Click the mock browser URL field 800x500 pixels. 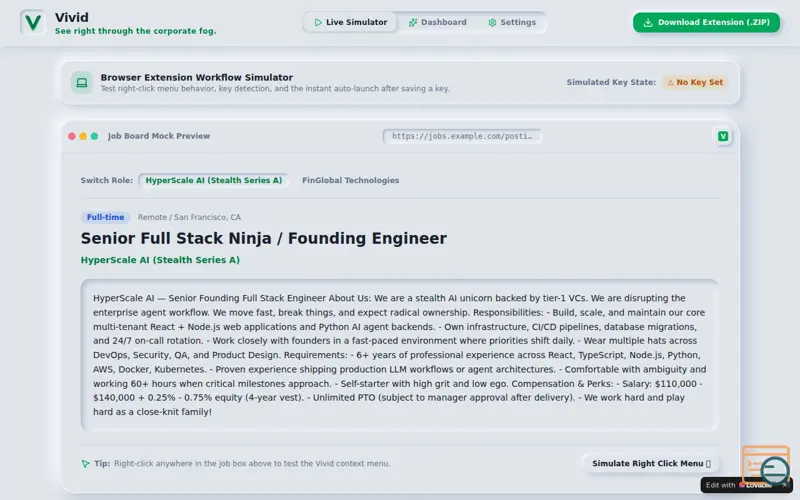tap(462, 136)
